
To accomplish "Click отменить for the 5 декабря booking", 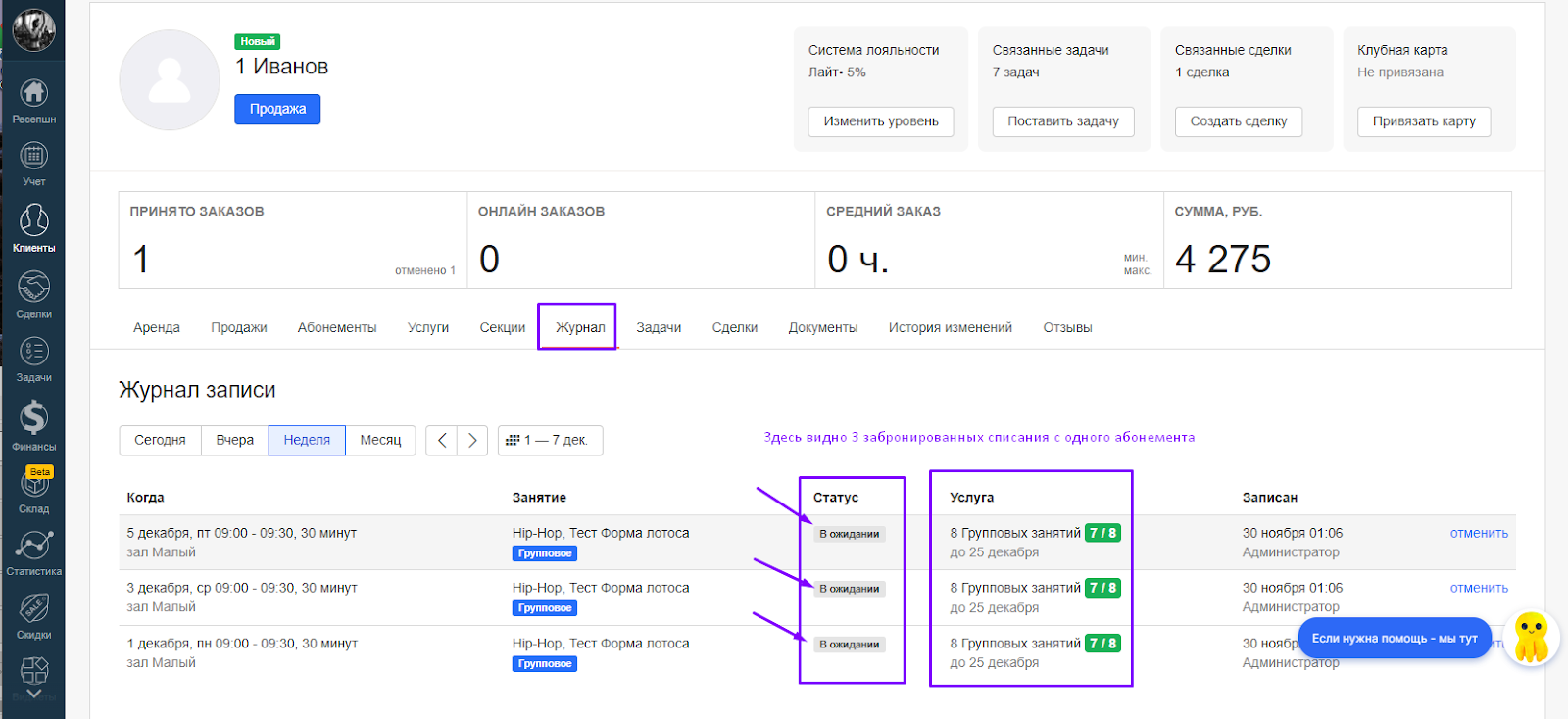I will click(1478, 533).
